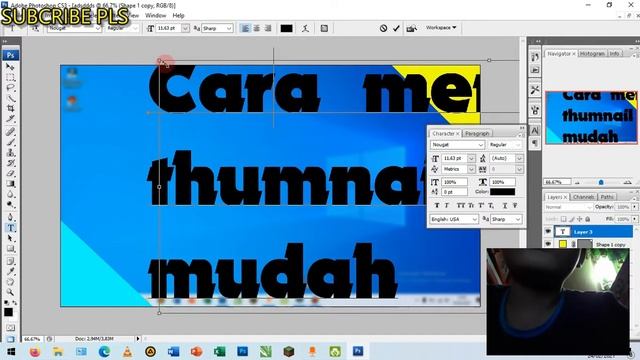The width and height of the screenshot is (640, 360).
Task: Open English: USA language dropdown
Action: pos(475,219)
